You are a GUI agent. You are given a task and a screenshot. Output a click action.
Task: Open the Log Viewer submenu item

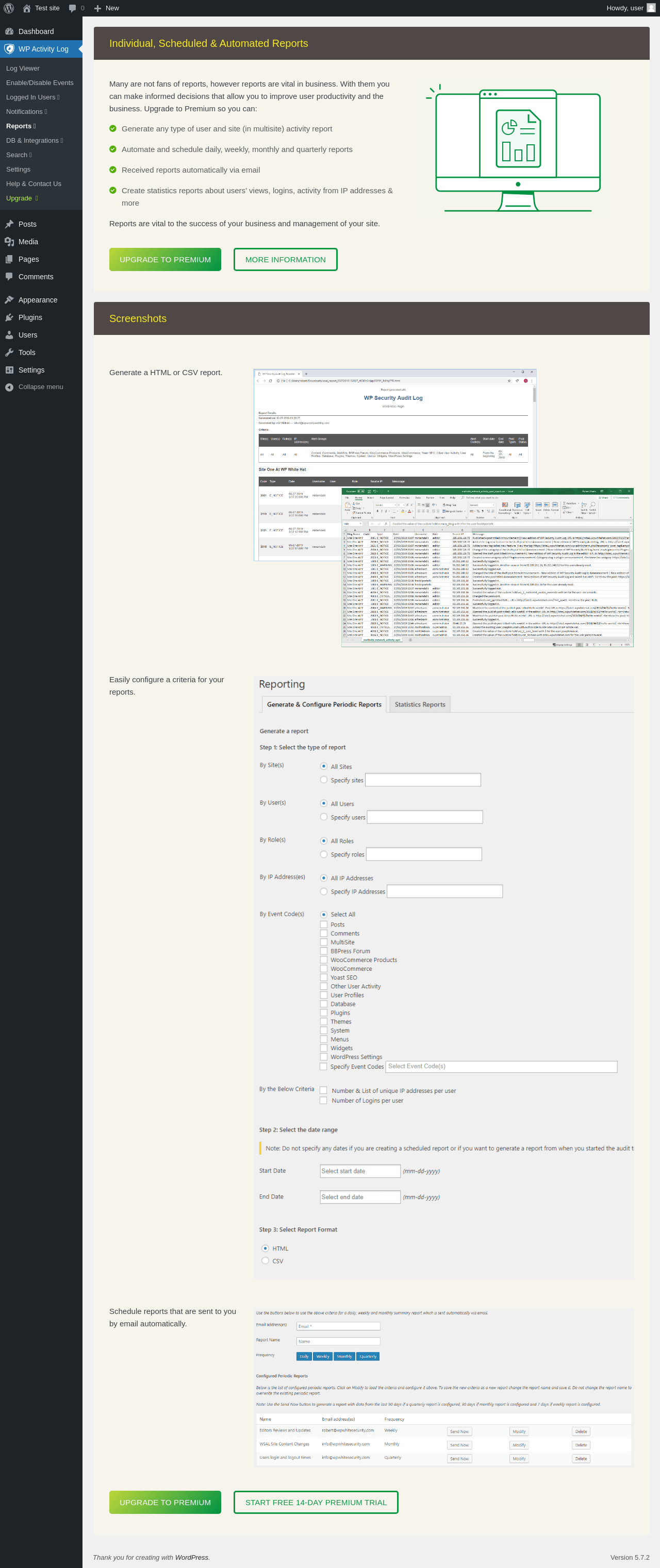coord(23,68)
